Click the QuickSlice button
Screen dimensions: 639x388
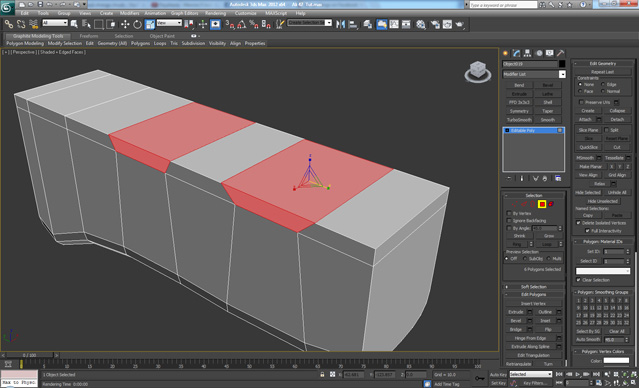pyautogui.click(x=588, y=147)
